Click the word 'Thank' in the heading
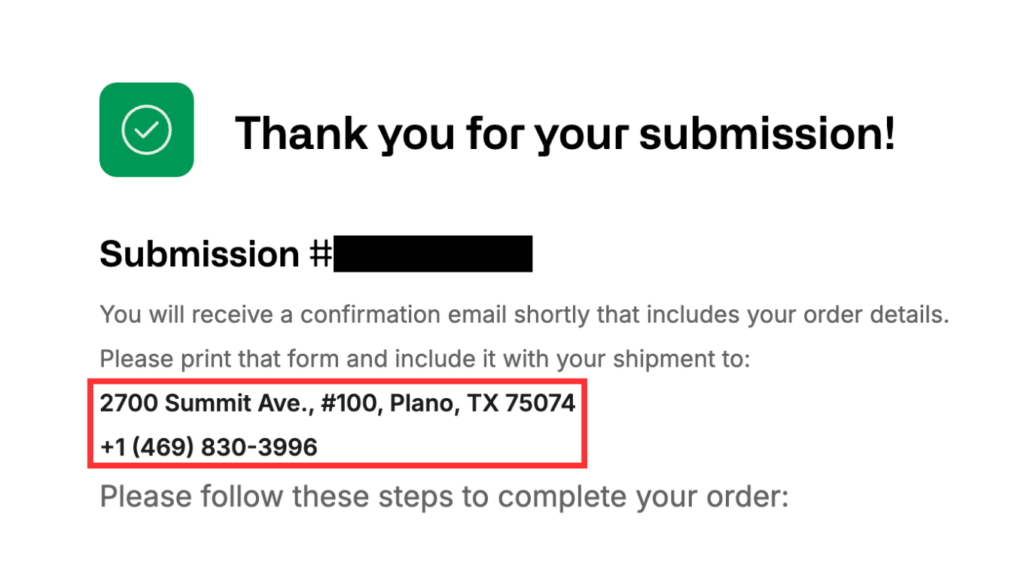Image resolution: width=1024 pixels, height=587 pixels. coord(302,134)
